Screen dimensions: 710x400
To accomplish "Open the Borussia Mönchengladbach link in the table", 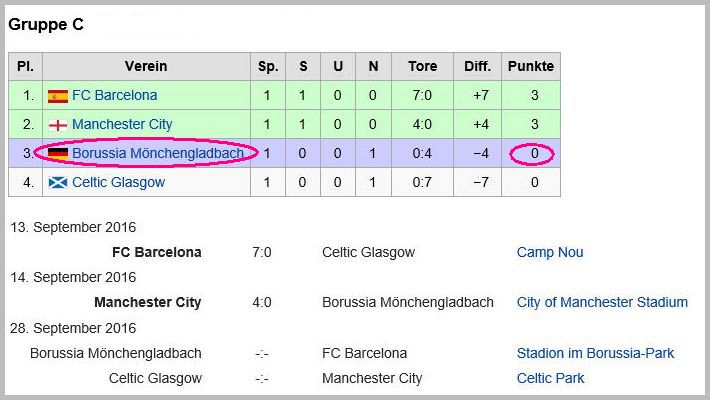I will point(158,154).
